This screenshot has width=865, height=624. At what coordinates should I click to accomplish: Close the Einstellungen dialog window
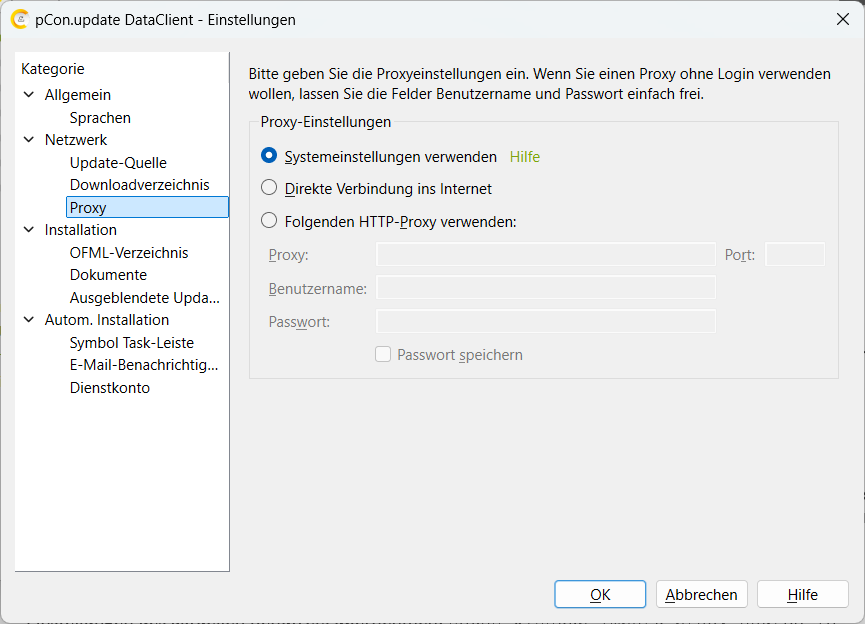coord(842,19)
